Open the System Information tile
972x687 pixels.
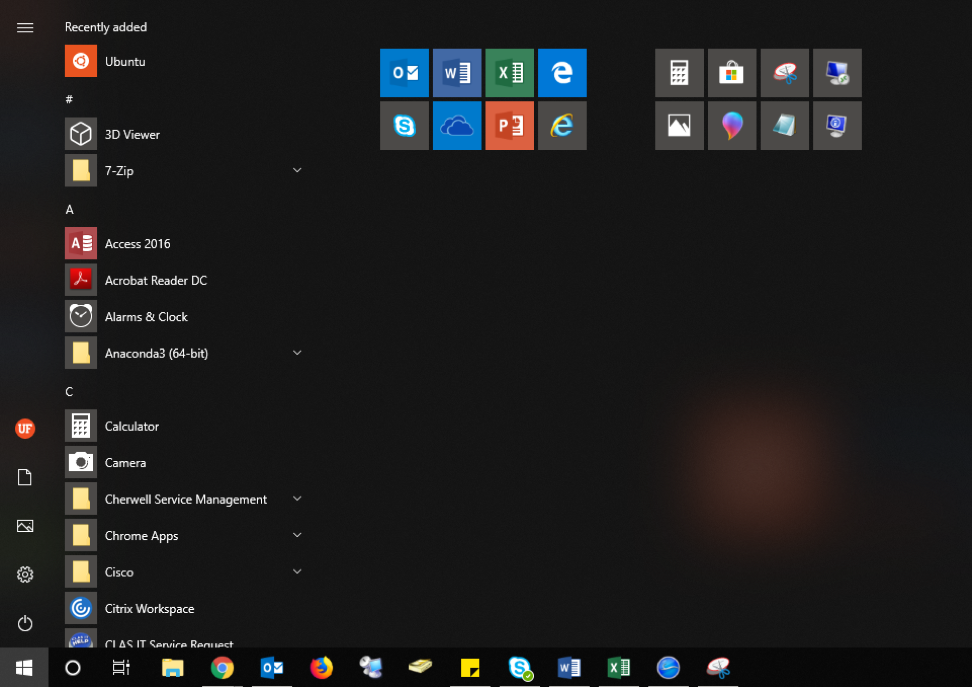coord(837,126)
